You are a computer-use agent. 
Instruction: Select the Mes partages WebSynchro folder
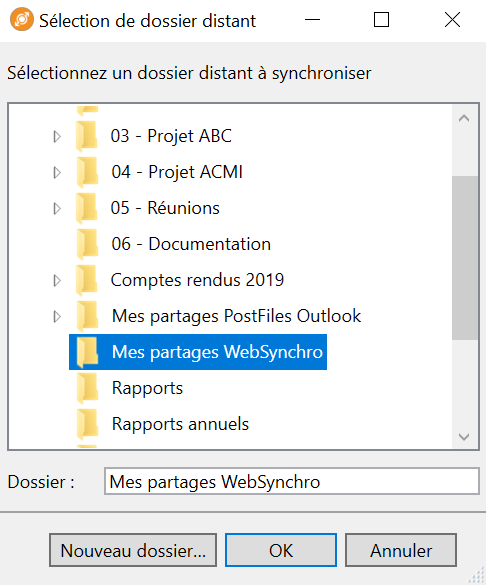[198, 352]
